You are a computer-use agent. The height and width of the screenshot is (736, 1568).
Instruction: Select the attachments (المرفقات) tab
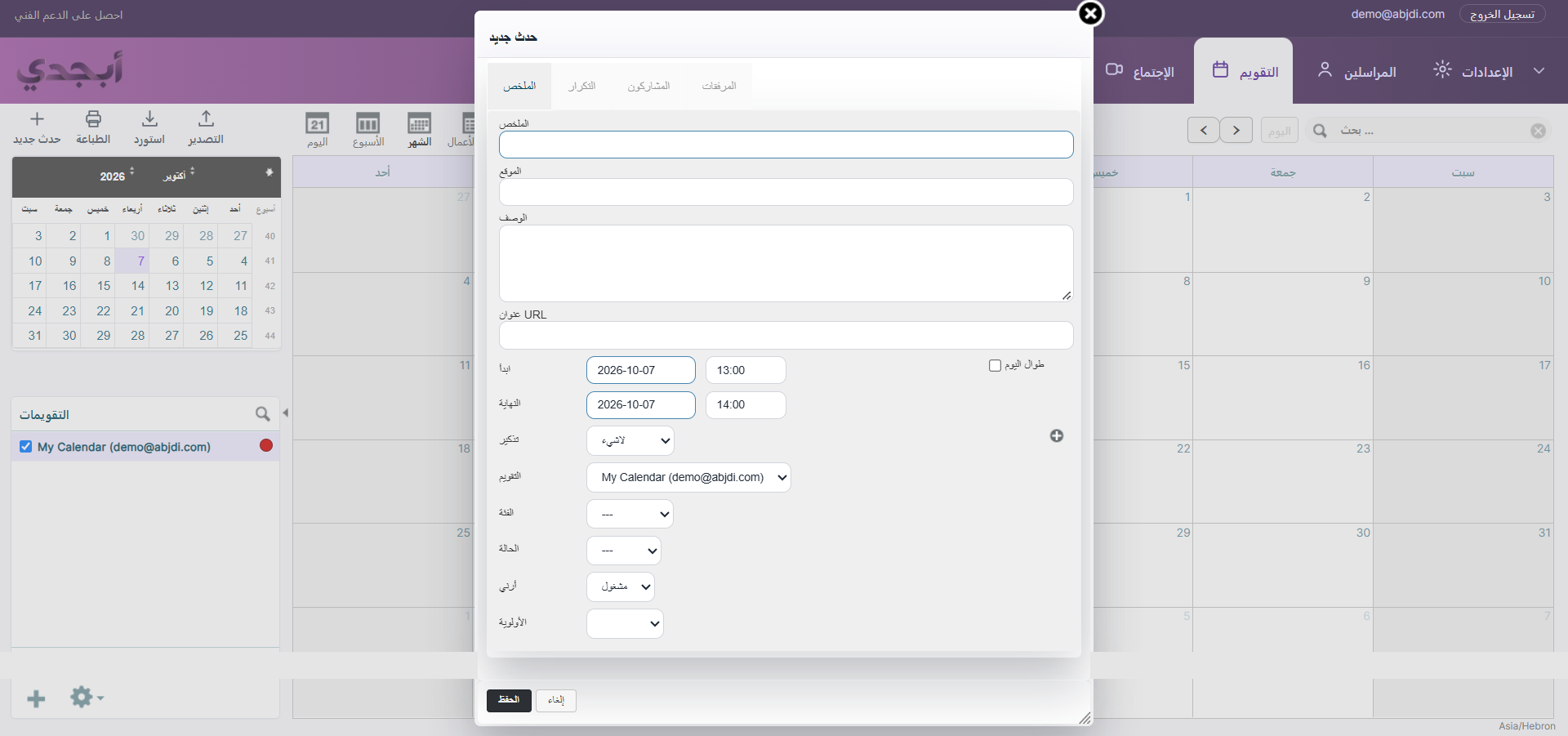pyautogui.click(x=719, y=86)
